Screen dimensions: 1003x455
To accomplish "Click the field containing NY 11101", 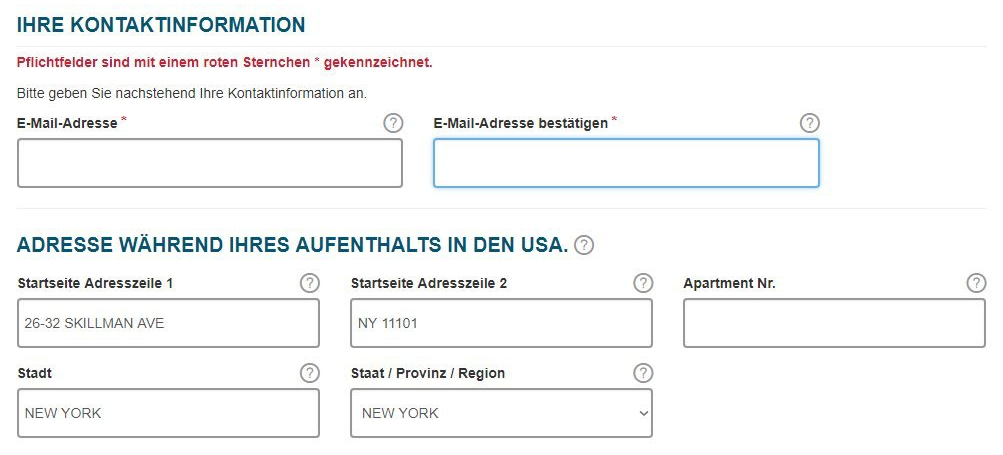I will 501,323.
